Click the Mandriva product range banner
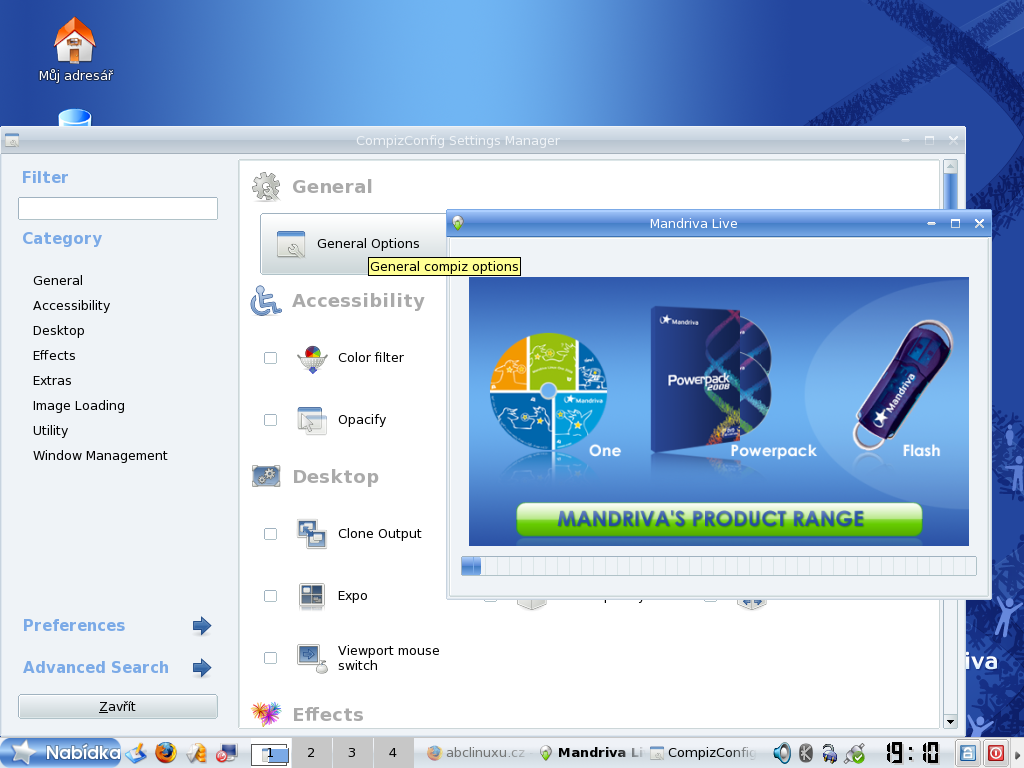 point(719,519)
